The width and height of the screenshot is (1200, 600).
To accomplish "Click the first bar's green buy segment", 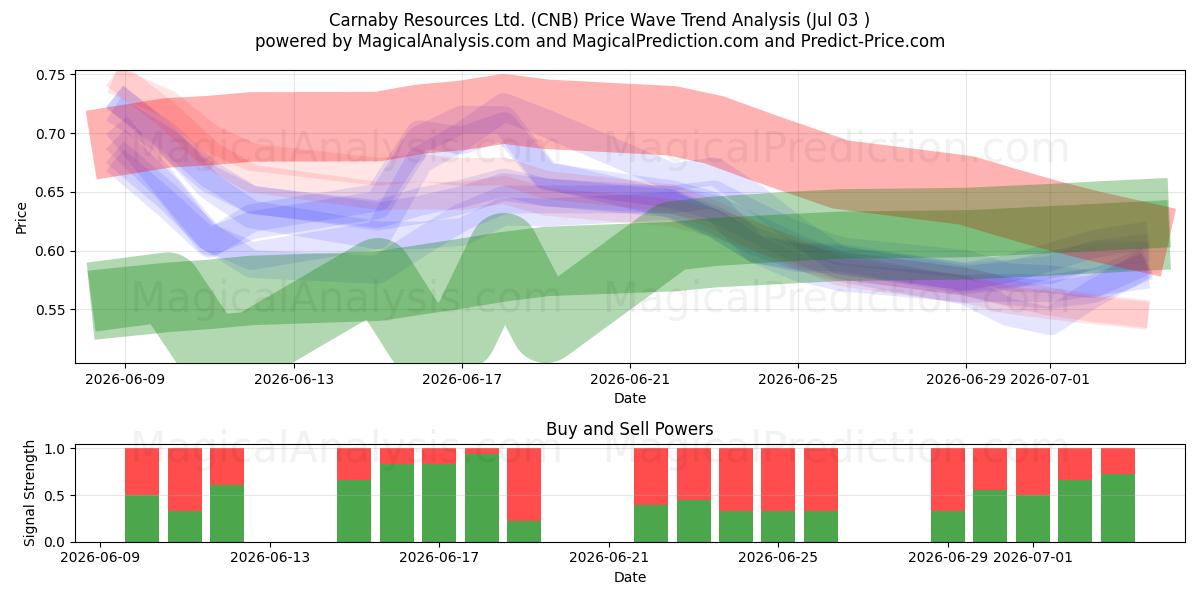I will click(142, 519).
